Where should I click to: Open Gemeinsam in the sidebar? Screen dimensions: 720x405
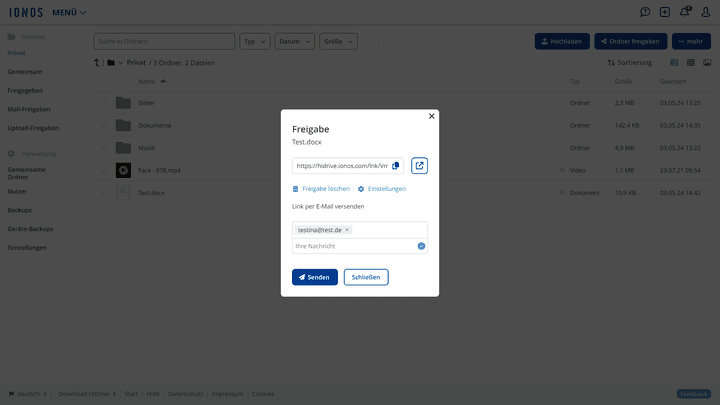pos(25,72)
